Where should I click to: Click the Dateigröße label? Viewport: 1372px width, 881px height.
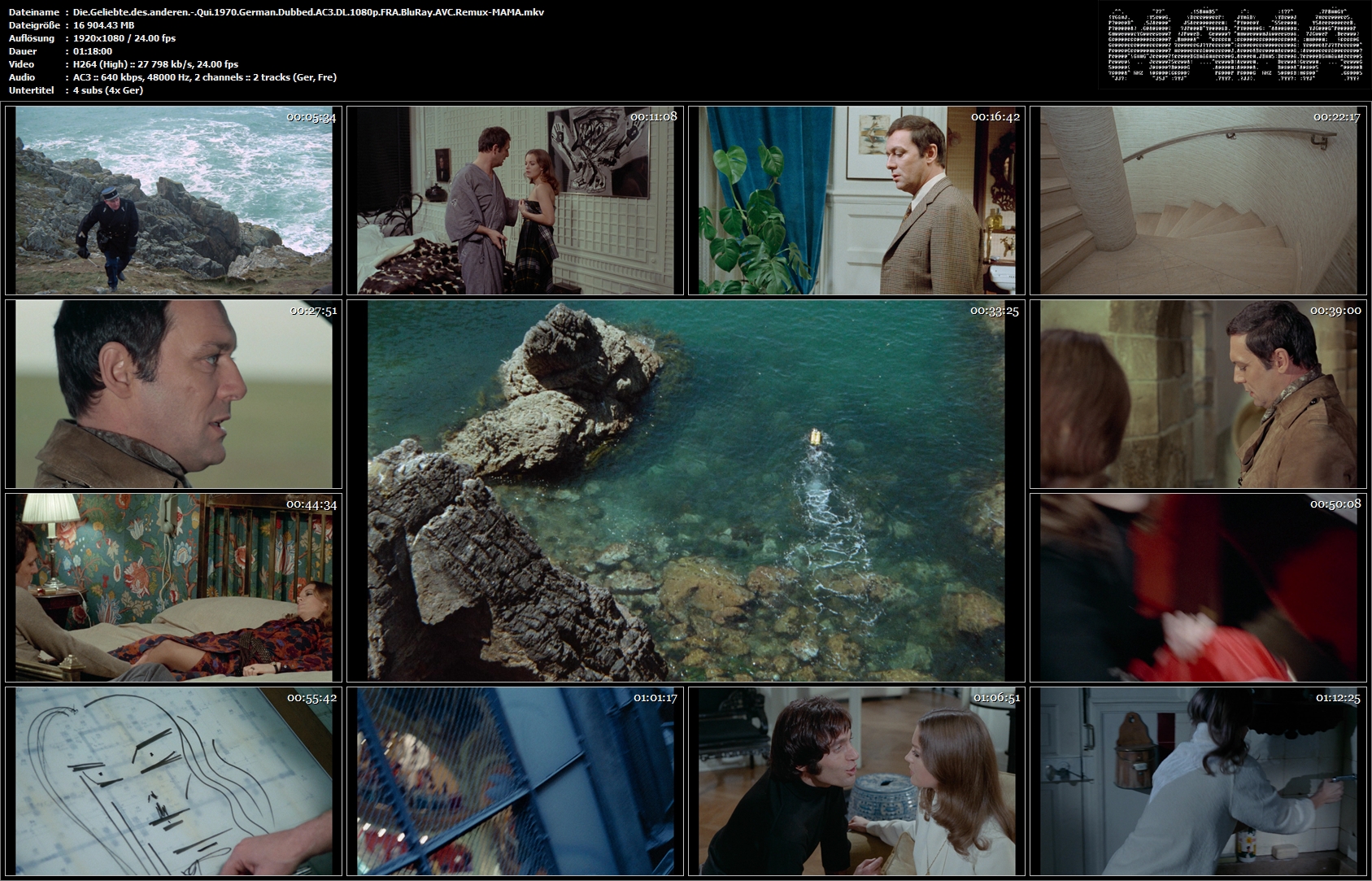tap(33, 25)
